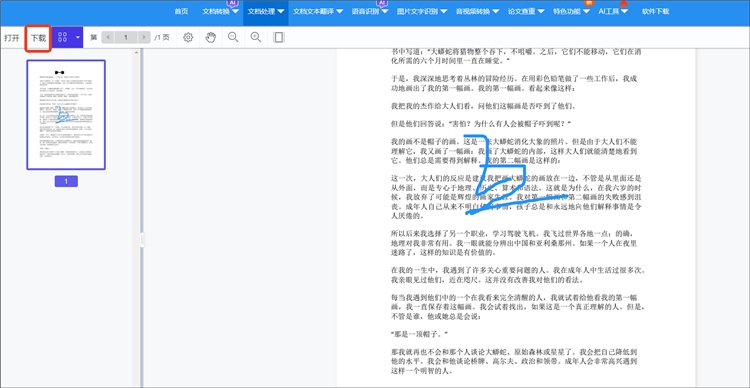Click the page number input field
This screenshot has height=388, width=750.
pyautogui.click(x=126, y=37)
